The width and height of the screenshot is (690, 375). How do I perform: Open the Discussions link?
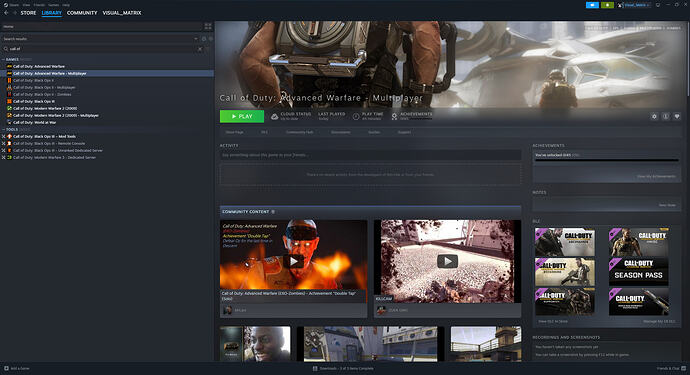[x=341, y=132]
